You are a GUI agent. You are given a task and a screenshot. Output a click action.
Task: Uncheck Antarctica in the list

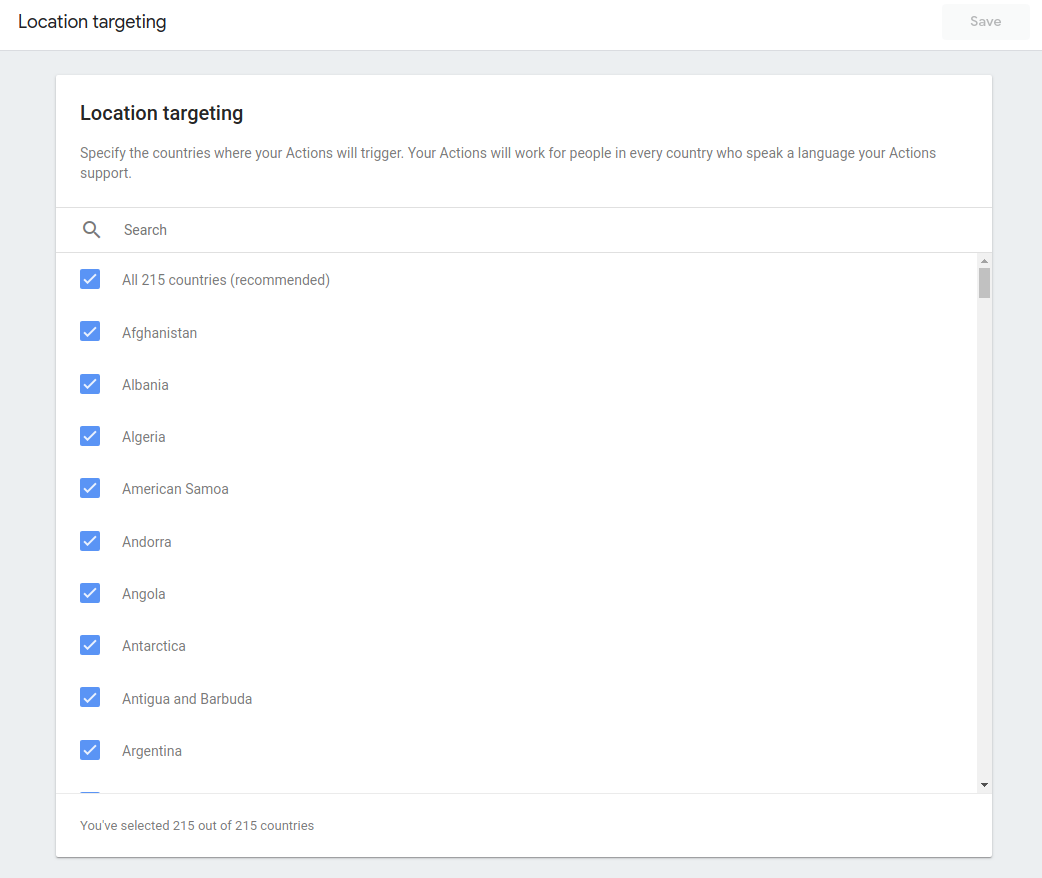(90, 645)
